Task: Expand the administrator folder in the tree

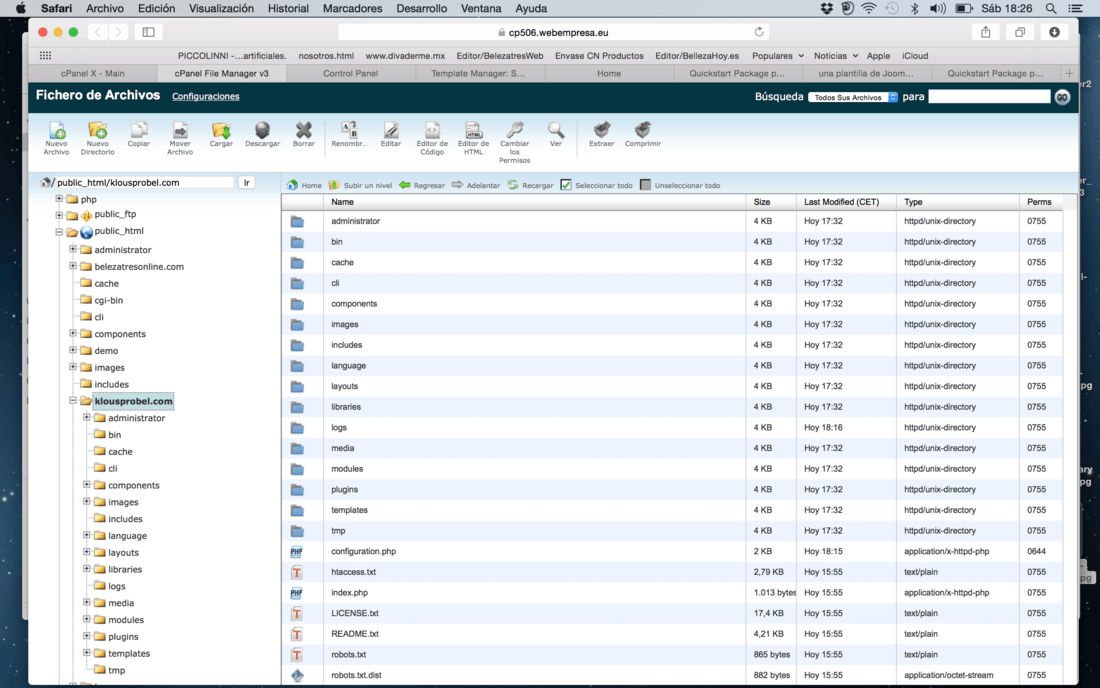Action: (x=85, y=418)
